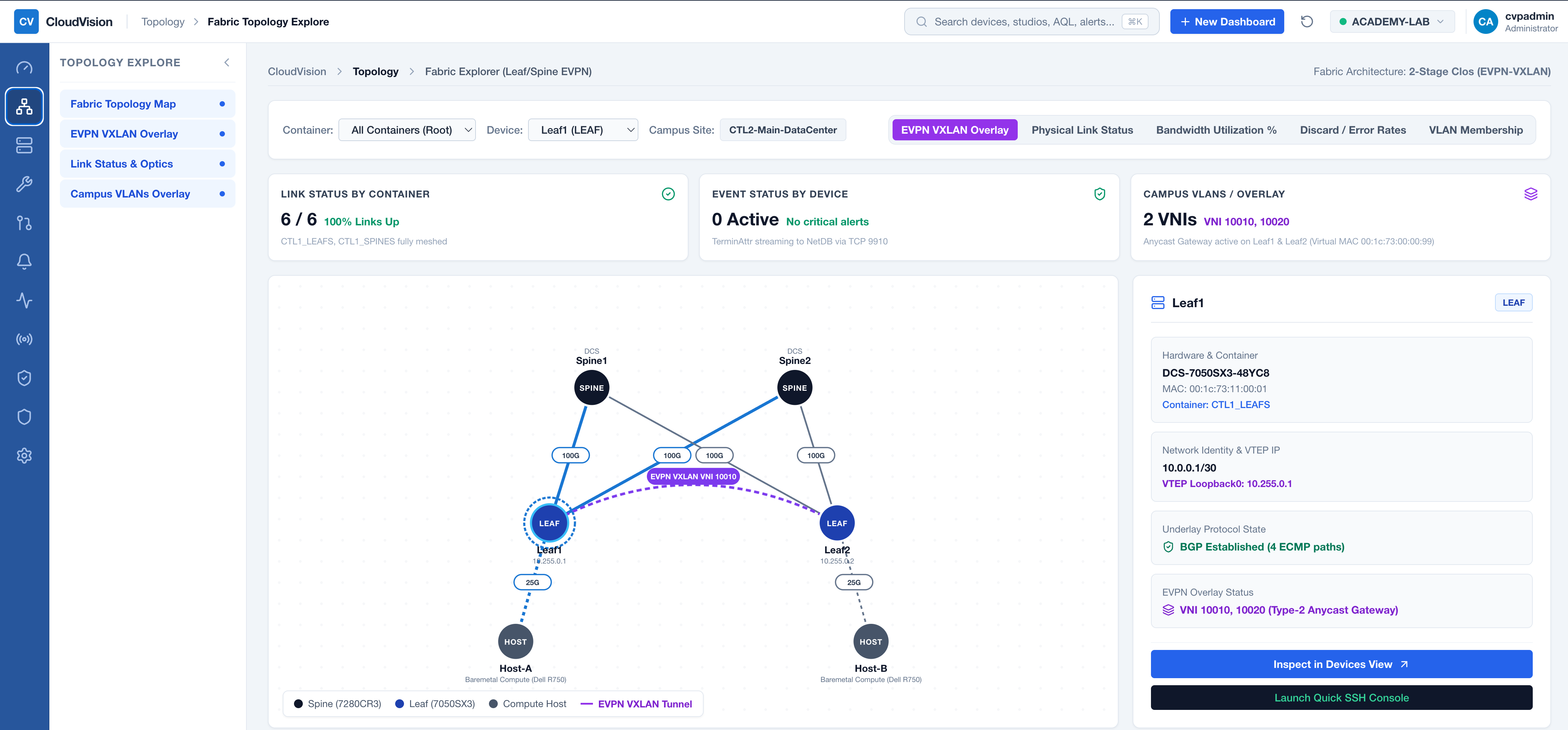The height and width of the screenshot is (730, 1568).
Task: Select the Leaf2 node on the map
Action: (836, 523)
